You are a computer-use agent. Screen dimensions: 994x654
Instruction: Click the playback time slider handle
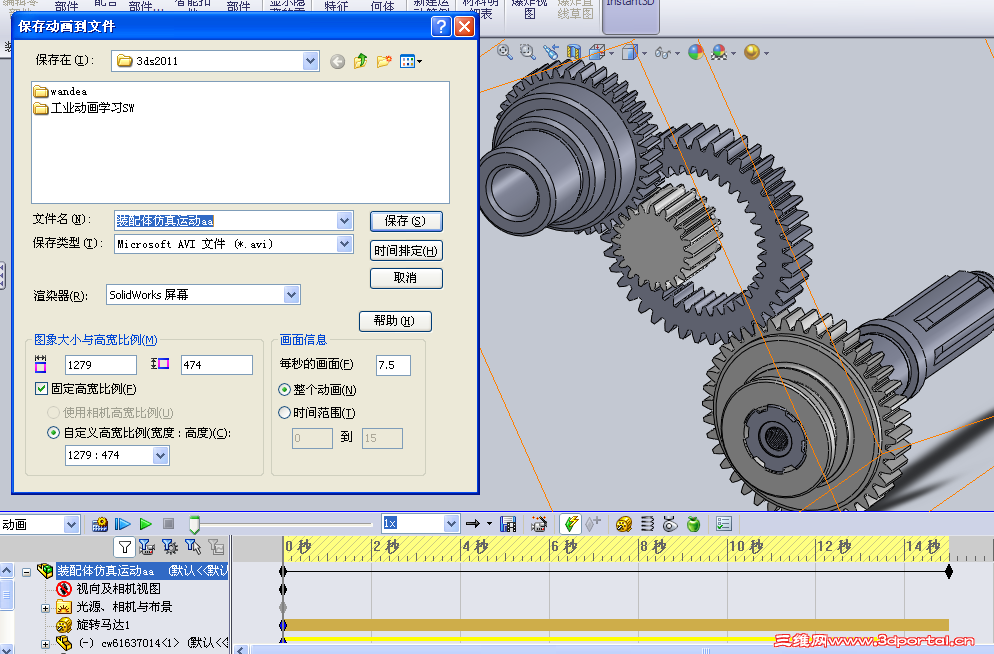195,525
